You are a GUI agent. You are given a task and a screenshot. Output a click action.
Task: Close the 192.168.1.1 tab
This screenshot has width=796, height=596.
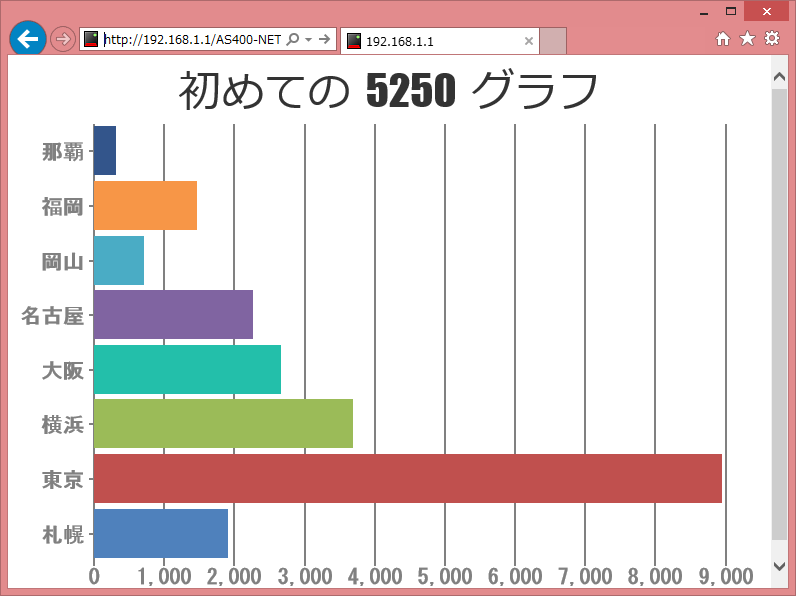[529, 41]
